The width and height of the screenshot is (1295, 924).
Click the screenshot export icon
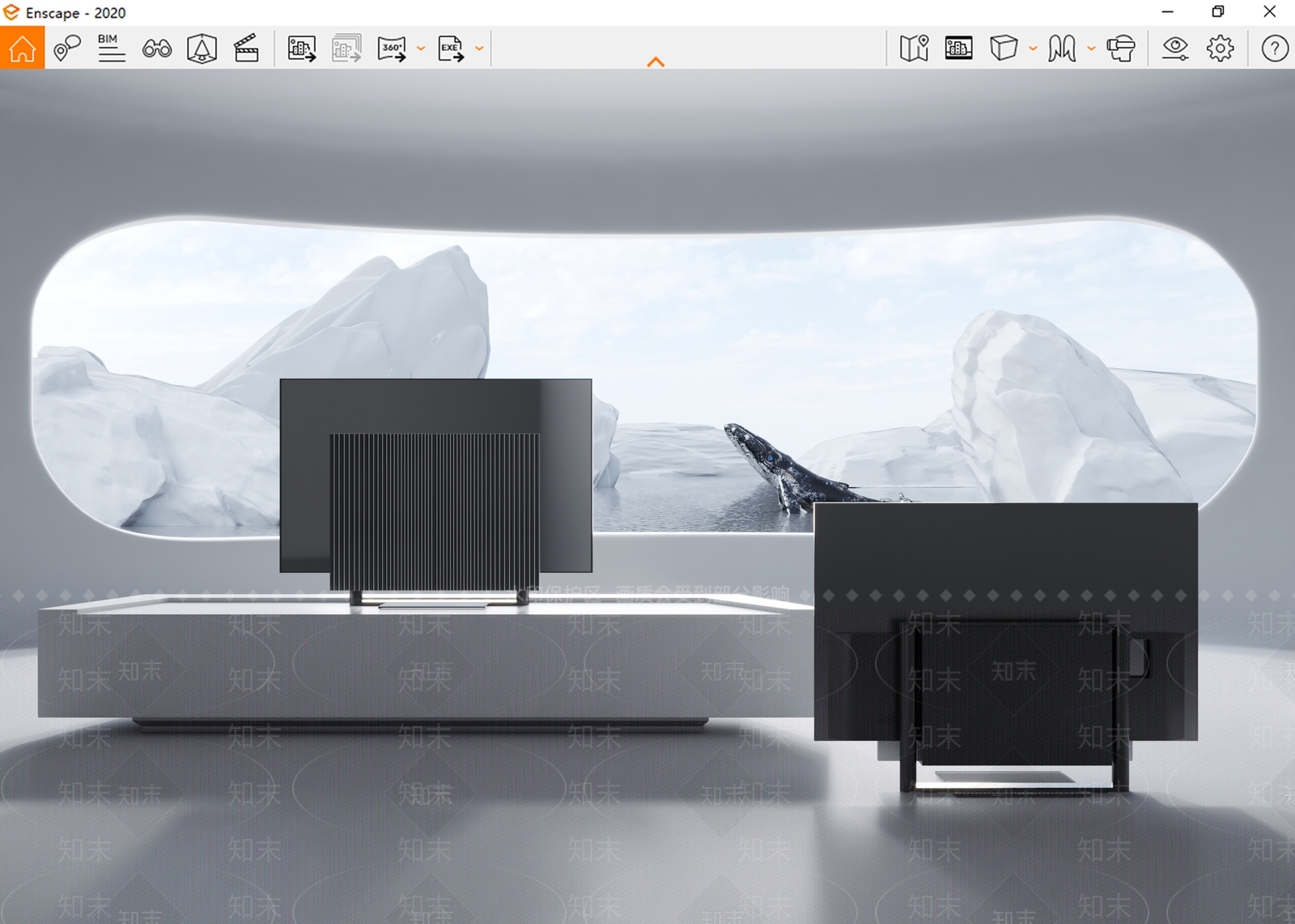302,49
